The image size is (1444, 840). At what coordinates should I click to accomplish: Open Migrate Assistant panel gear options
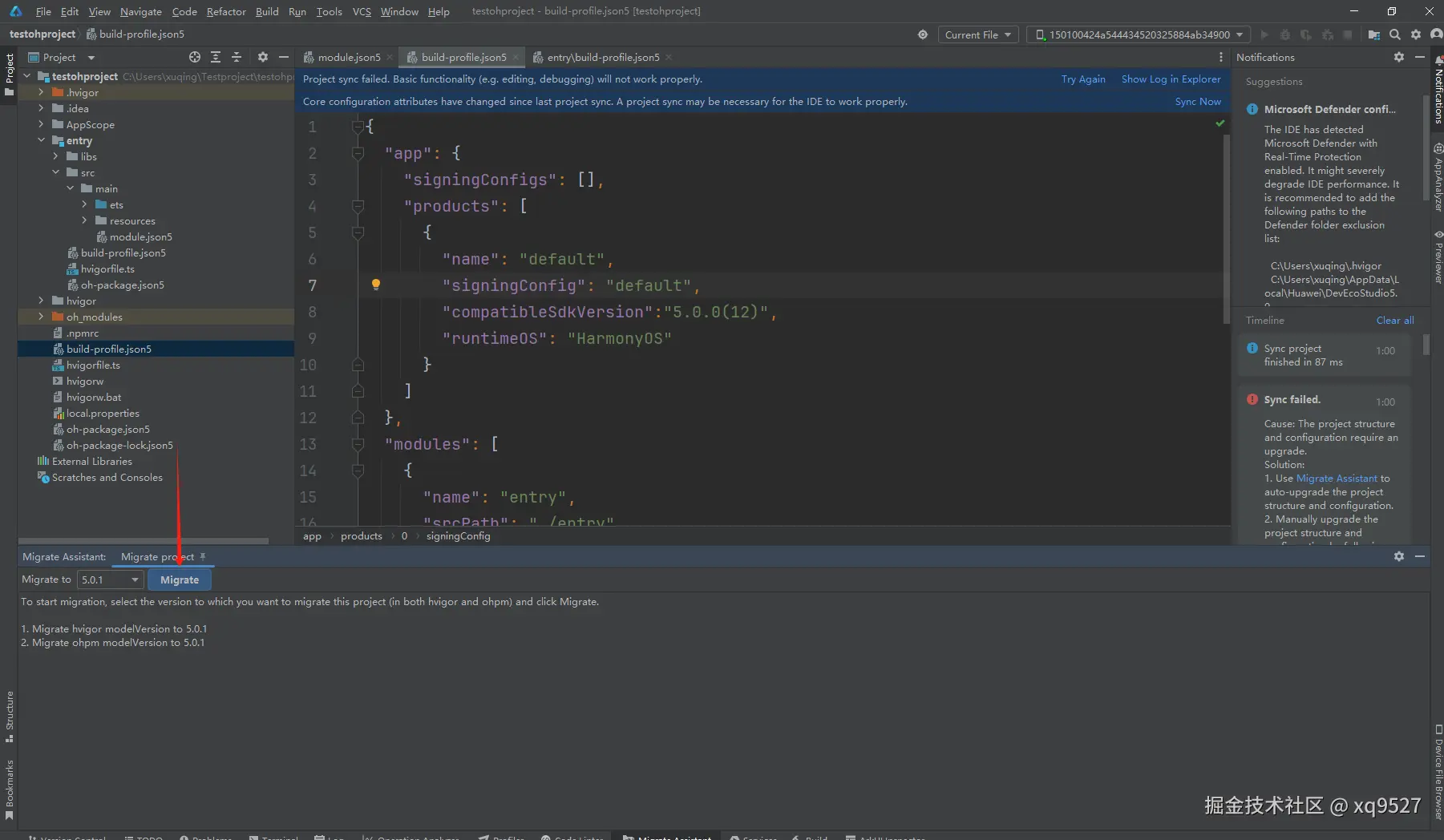(x=1399, y=556)
